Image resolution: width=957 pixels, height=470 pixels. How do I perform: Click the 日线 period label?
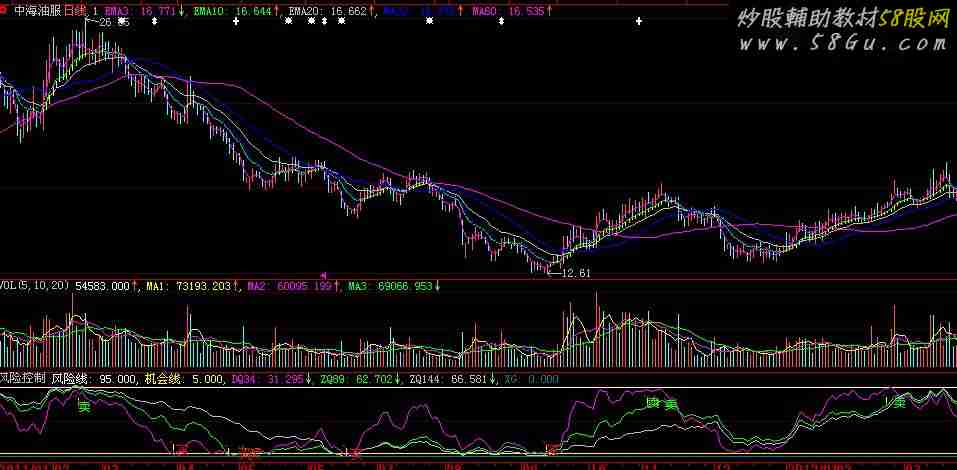pyautogui.click(x=75, y=10)
